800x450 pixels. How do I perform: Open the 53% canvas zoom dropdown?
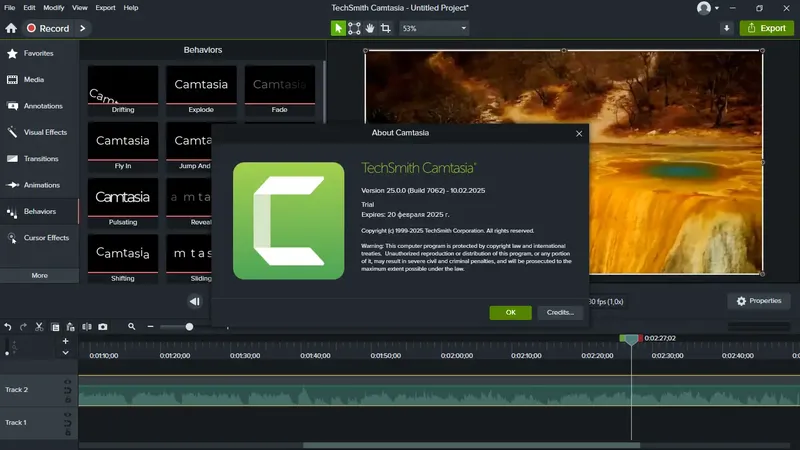click(x=434, y=29)
